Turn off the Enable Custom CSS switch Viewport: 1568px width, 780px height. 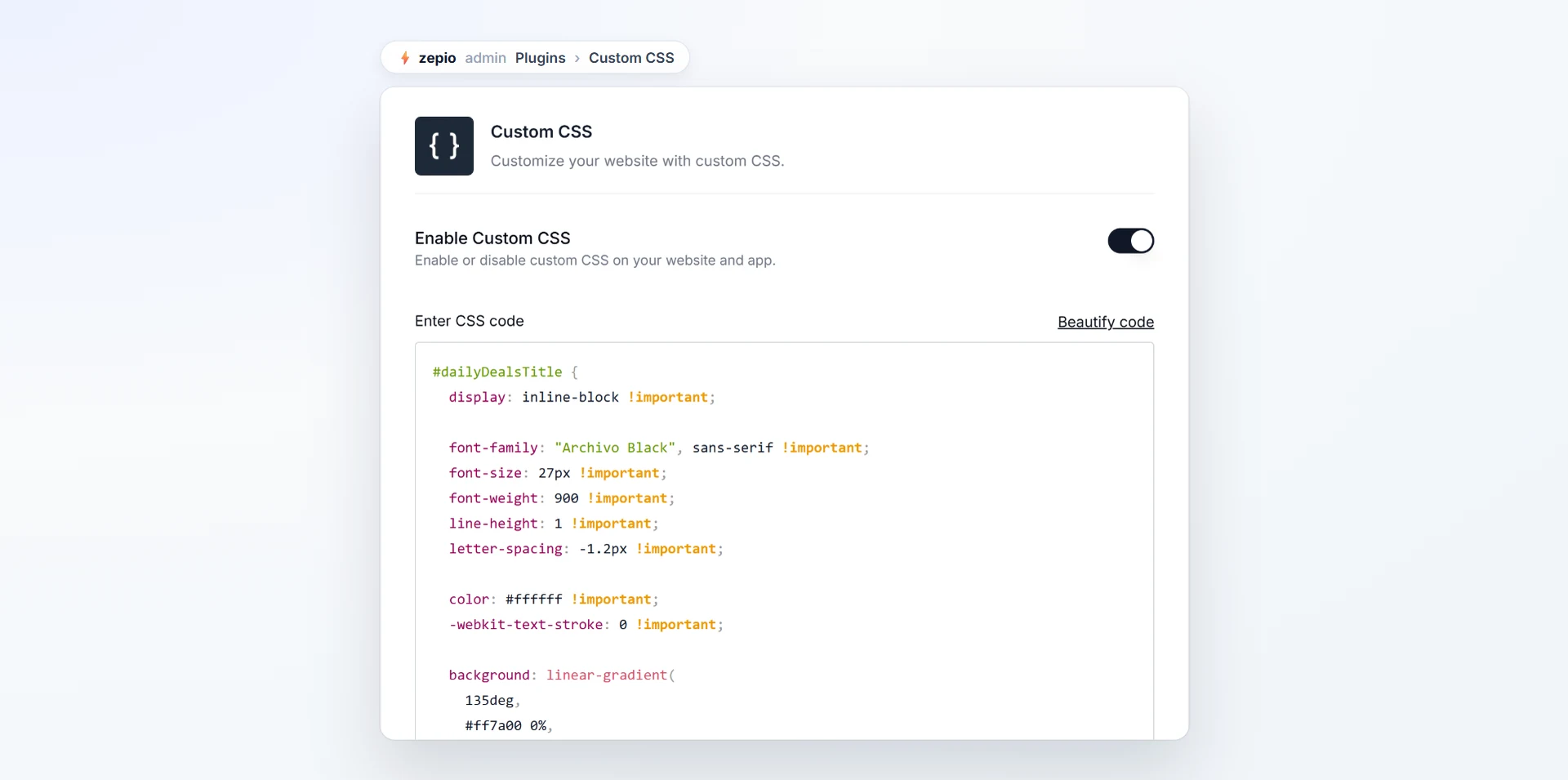click(x=1130, y=241)
